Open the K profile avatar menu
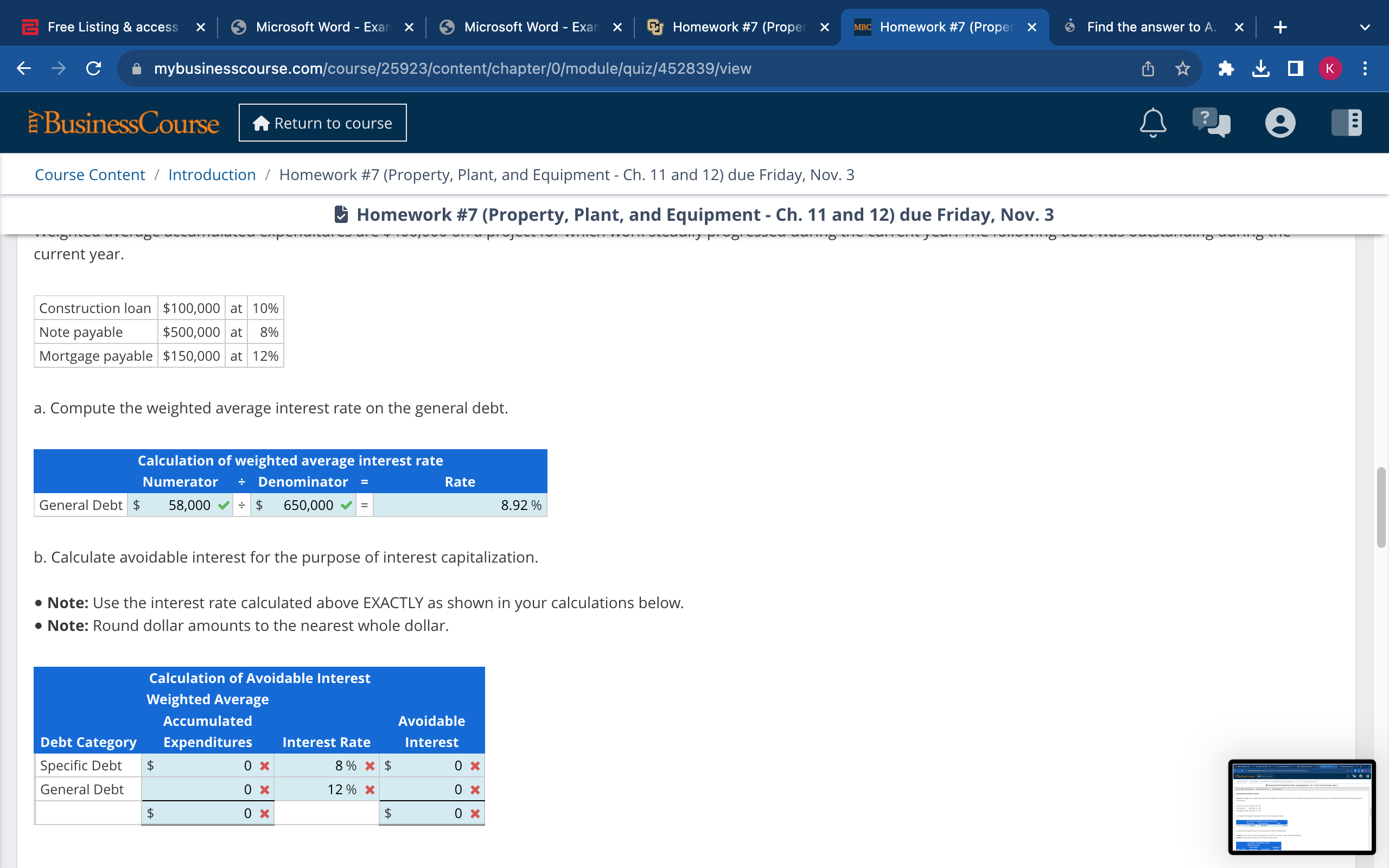Viewport: 1389px width, 868px height. point(1329,69)
